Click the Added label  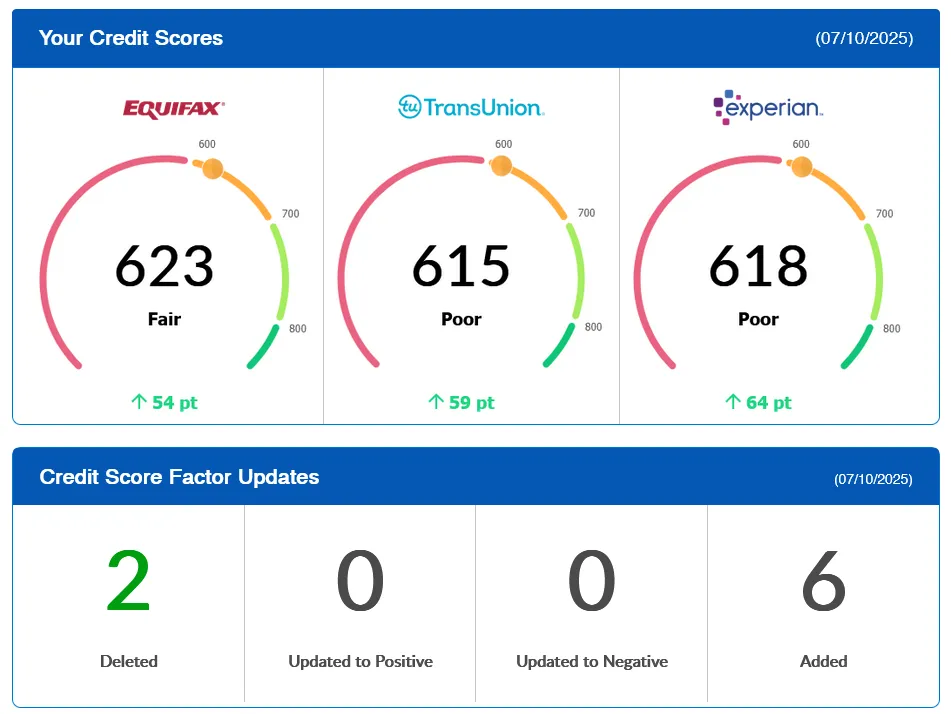pyautogui.click(x=824, y=661)
